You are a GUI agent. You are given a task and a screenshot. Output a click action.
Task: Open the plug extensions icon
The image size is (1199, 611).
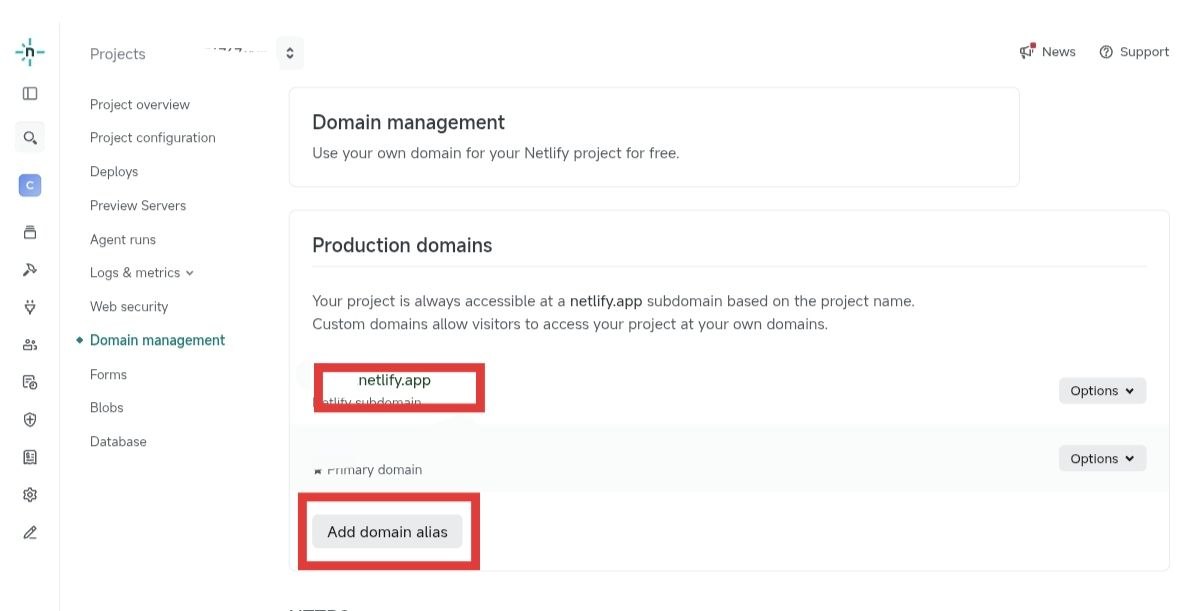(30, 307)
